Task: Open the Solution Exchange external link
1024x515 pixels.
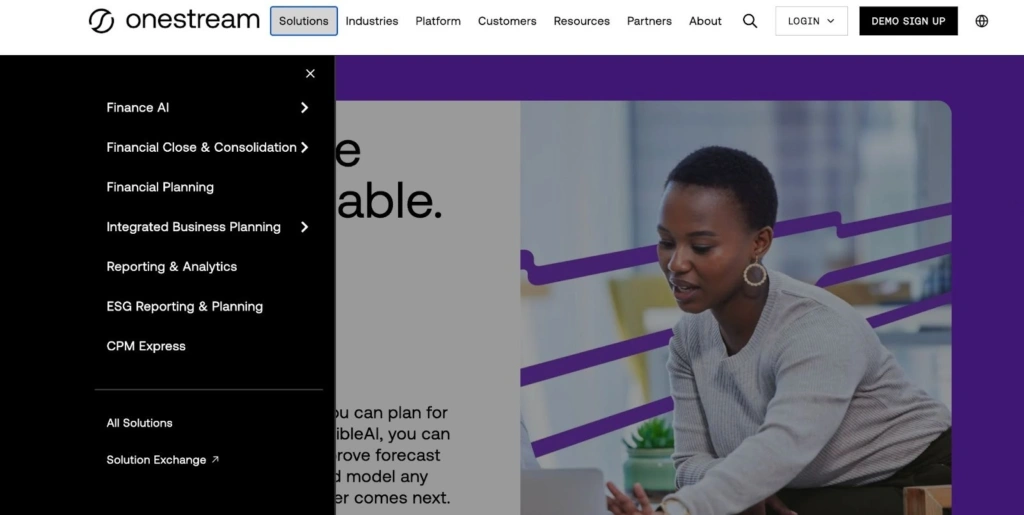Action: coord(162,460)
